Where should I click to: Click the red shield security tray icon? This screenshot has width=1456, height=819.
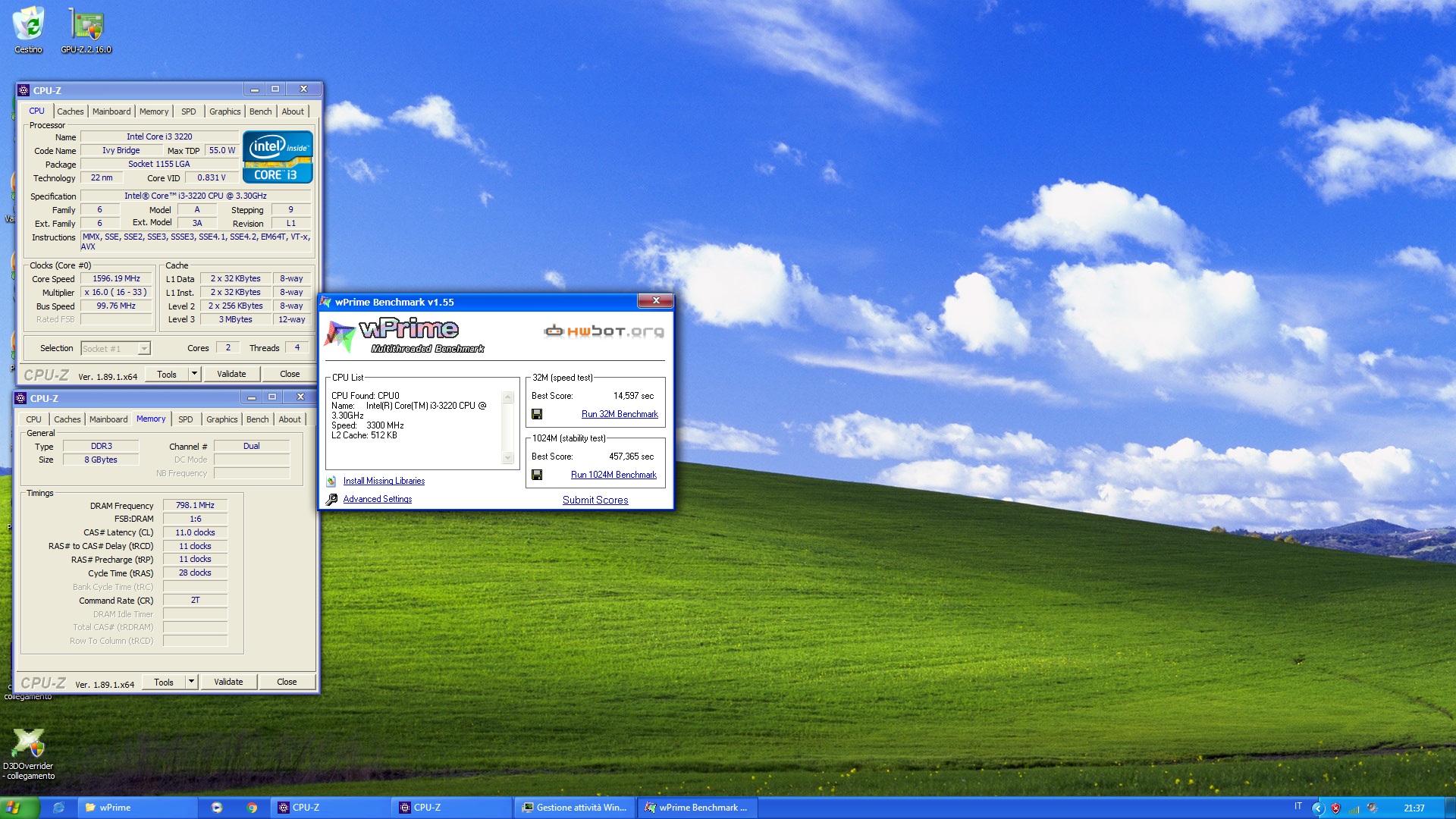click(1335, 808)
